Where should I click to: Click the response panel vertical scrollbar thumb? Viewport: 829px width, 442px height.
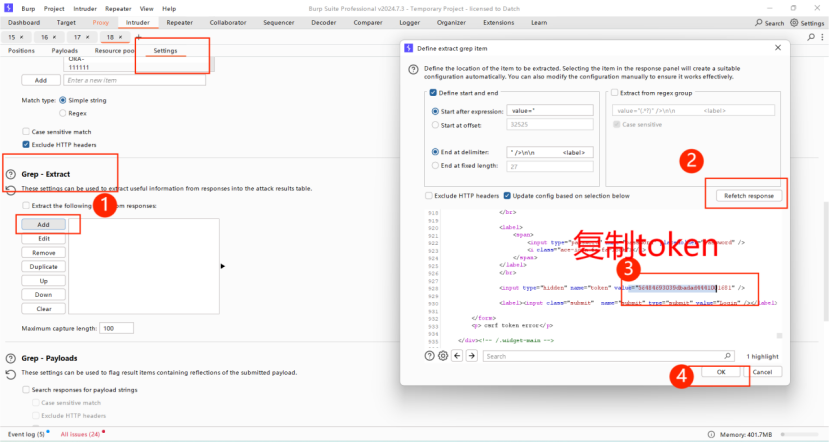click(779, 336)
